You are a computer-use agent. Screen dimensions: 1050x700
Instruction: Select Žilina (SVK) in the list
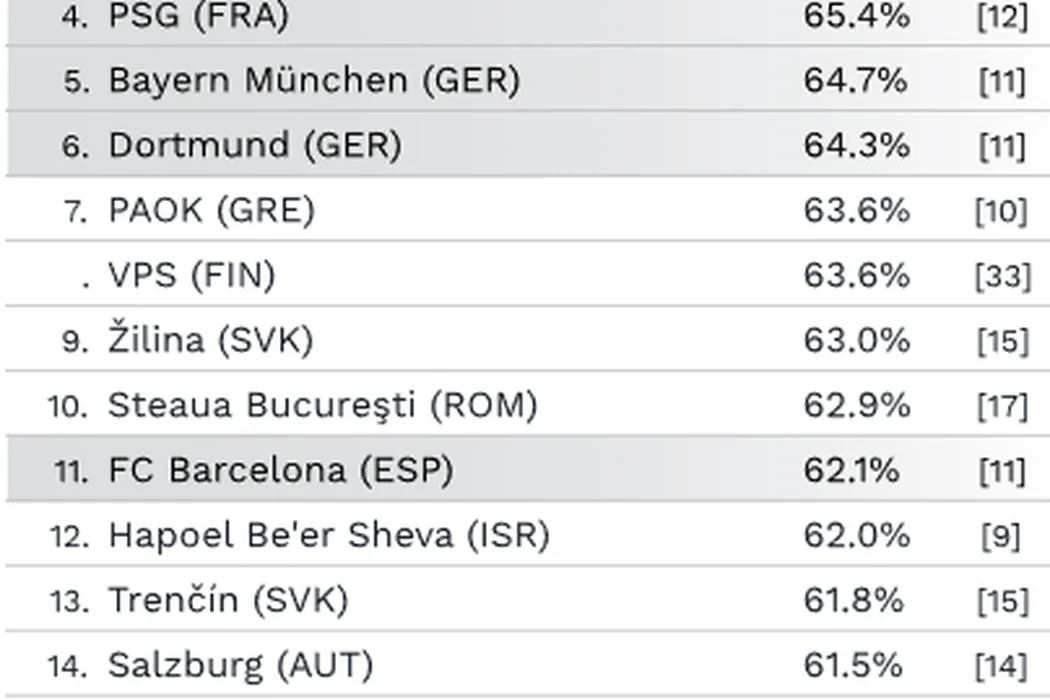(210, 340)
